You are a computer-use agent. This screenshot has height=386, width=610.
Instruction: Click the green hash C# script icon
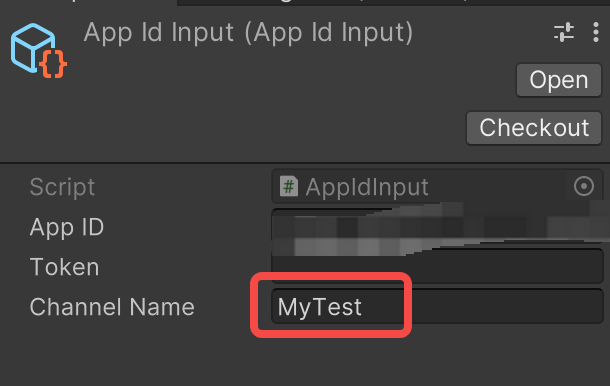pos(289,187)
